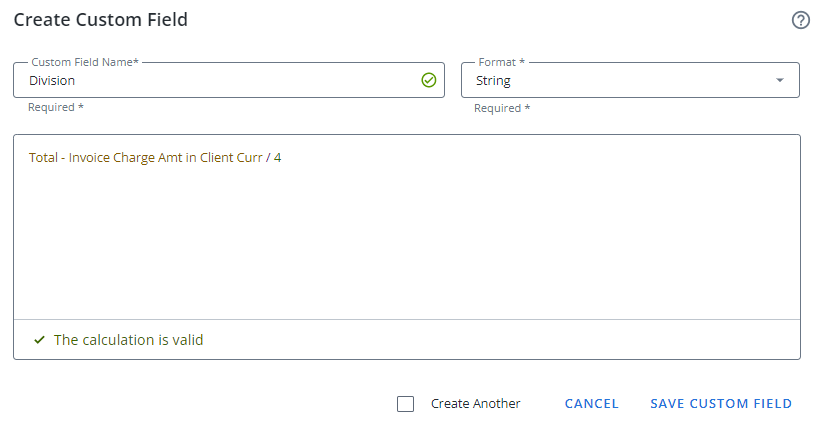Open the help question mark icon
Screen dimensions: 816x431
800,20
